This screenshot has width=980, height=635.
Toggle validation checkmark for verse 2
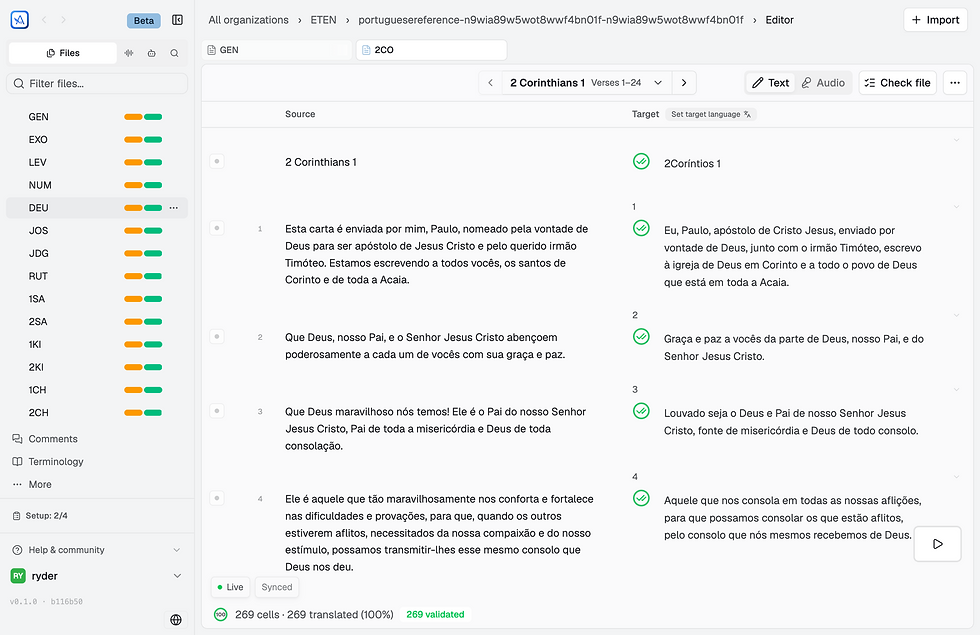coord(641,337)
